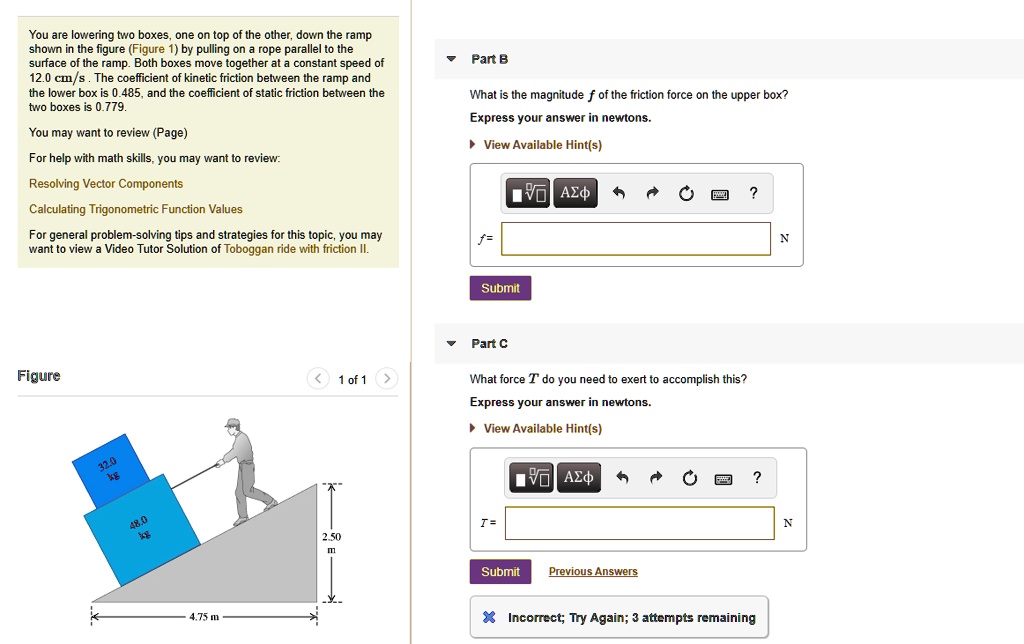Open keyboard shortcuts in Part B

719,194
